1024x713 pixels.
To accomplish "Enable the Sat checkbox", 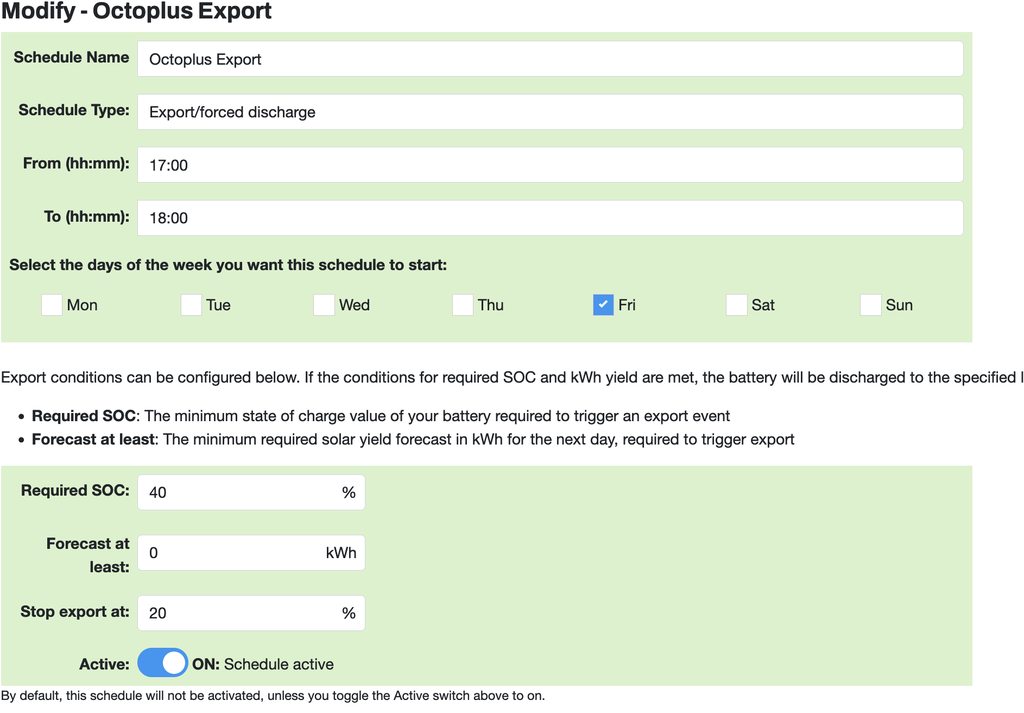I will (x=736, y=305).
